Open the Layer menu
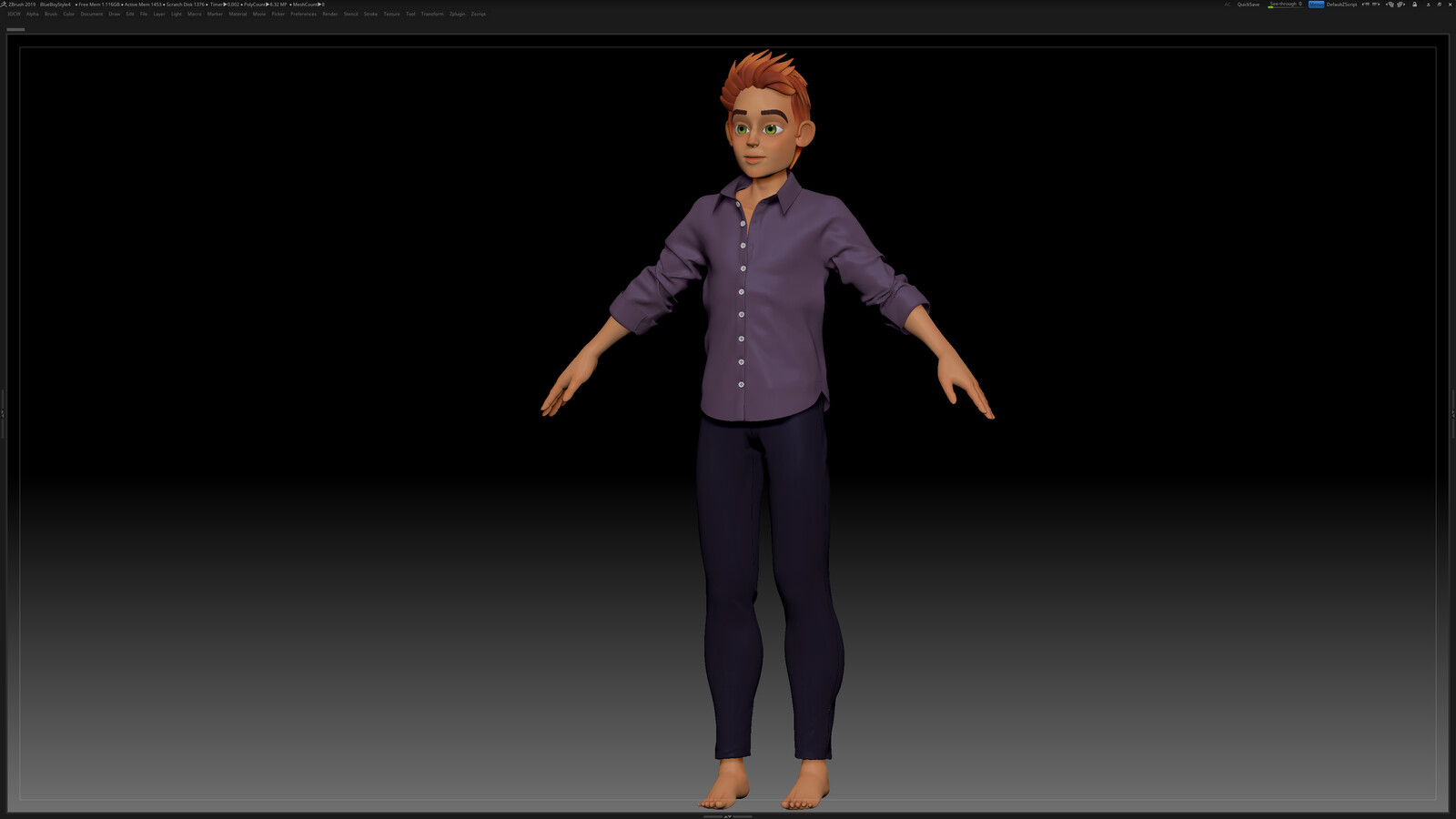Viewport: 1456px width, 819px height. click(159, 14)
